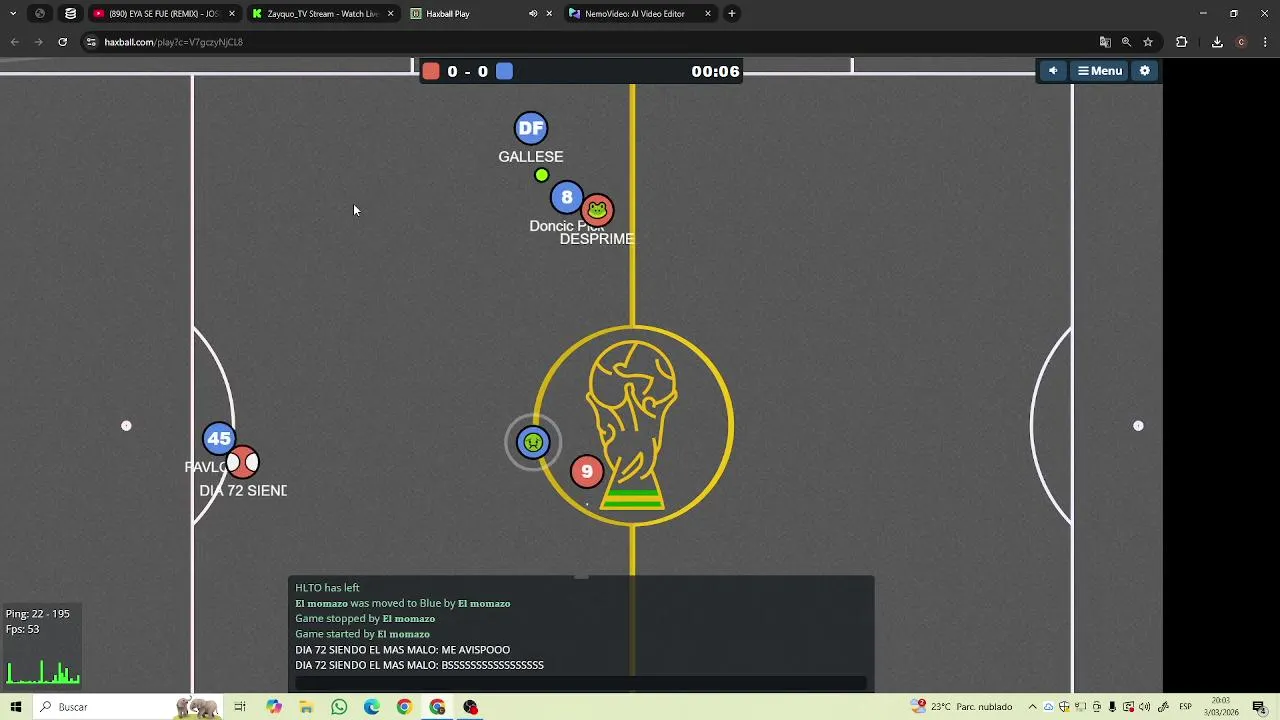The height and width of the screenshot is (720, 1280).
Task: Click the red frog avatar player disc
Action: (x=597, y=210)
